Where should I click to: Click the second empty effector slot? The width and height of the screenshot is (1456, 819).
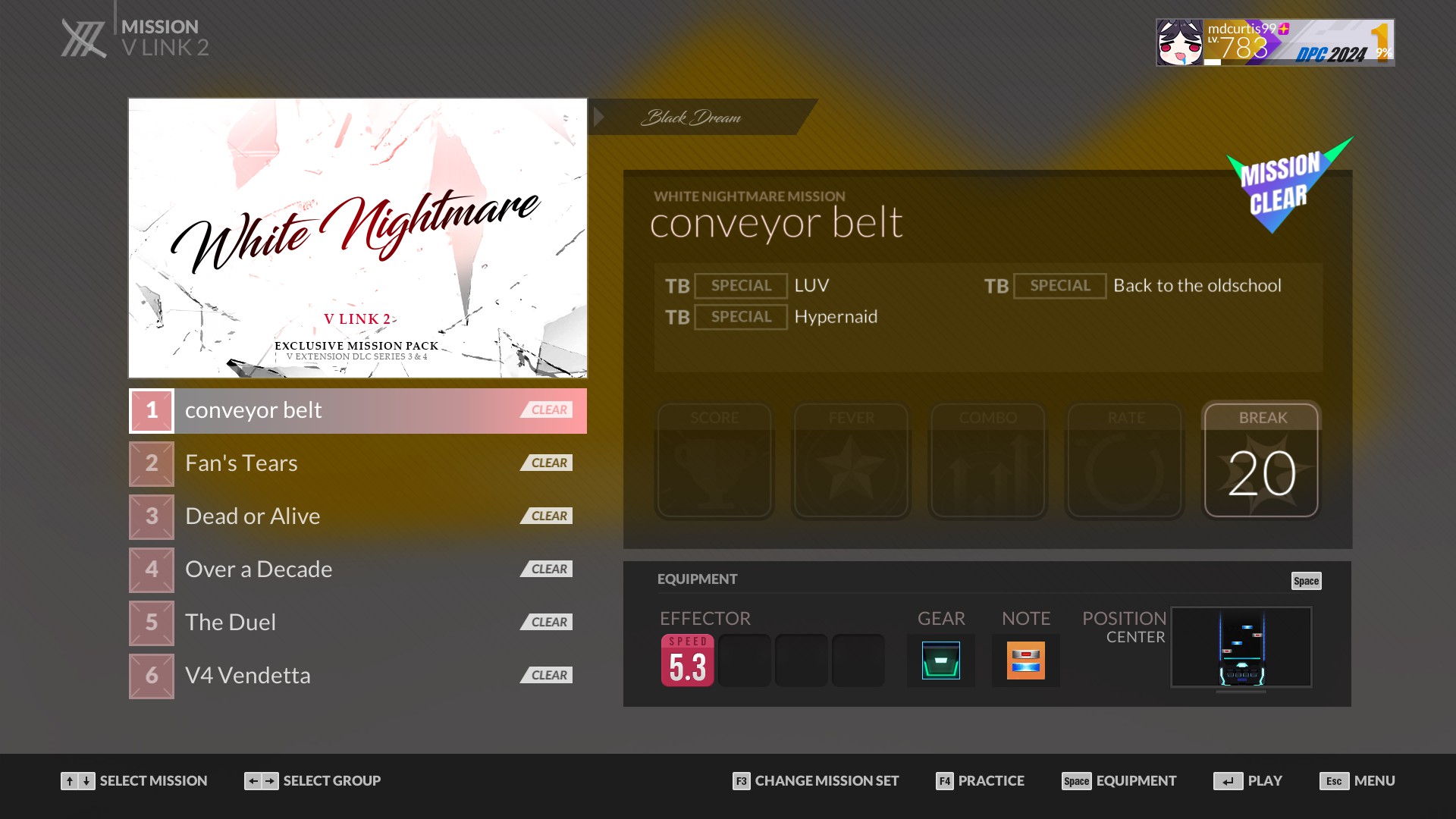pyautogui.click(x=801, y=660)
